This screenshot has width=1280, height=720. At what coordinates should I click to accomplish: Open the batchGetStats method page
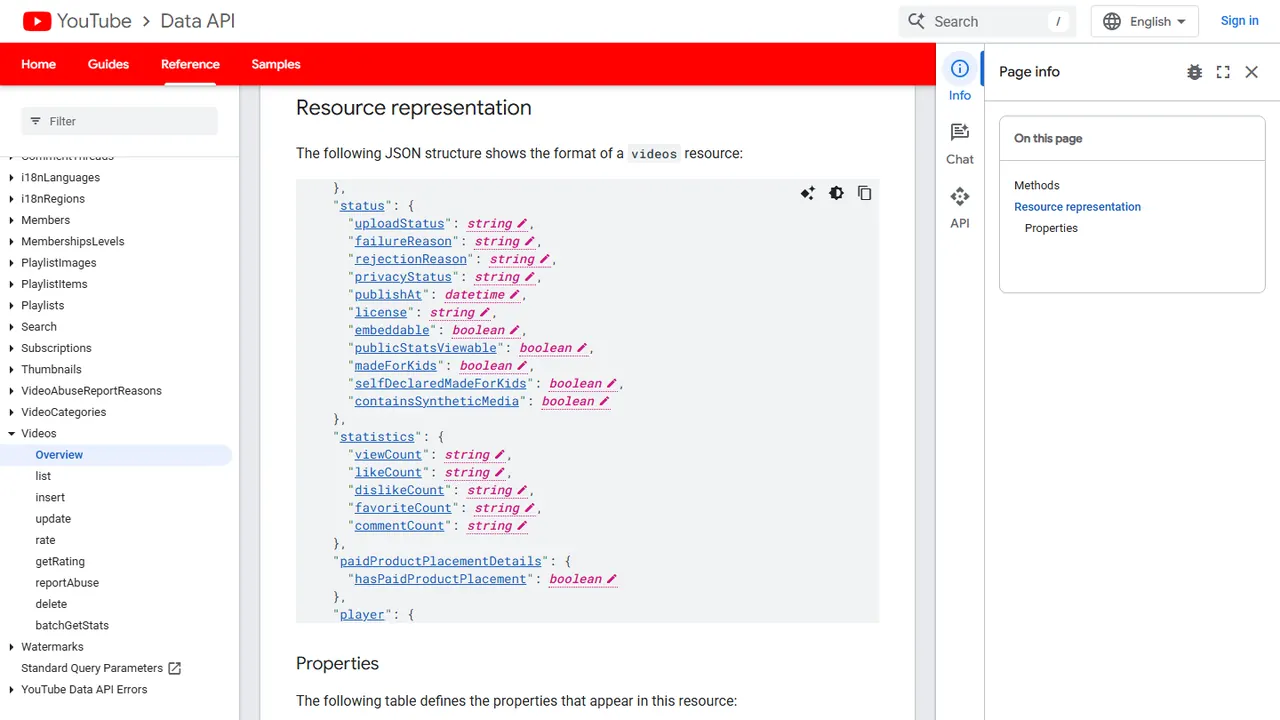point(72,626)
